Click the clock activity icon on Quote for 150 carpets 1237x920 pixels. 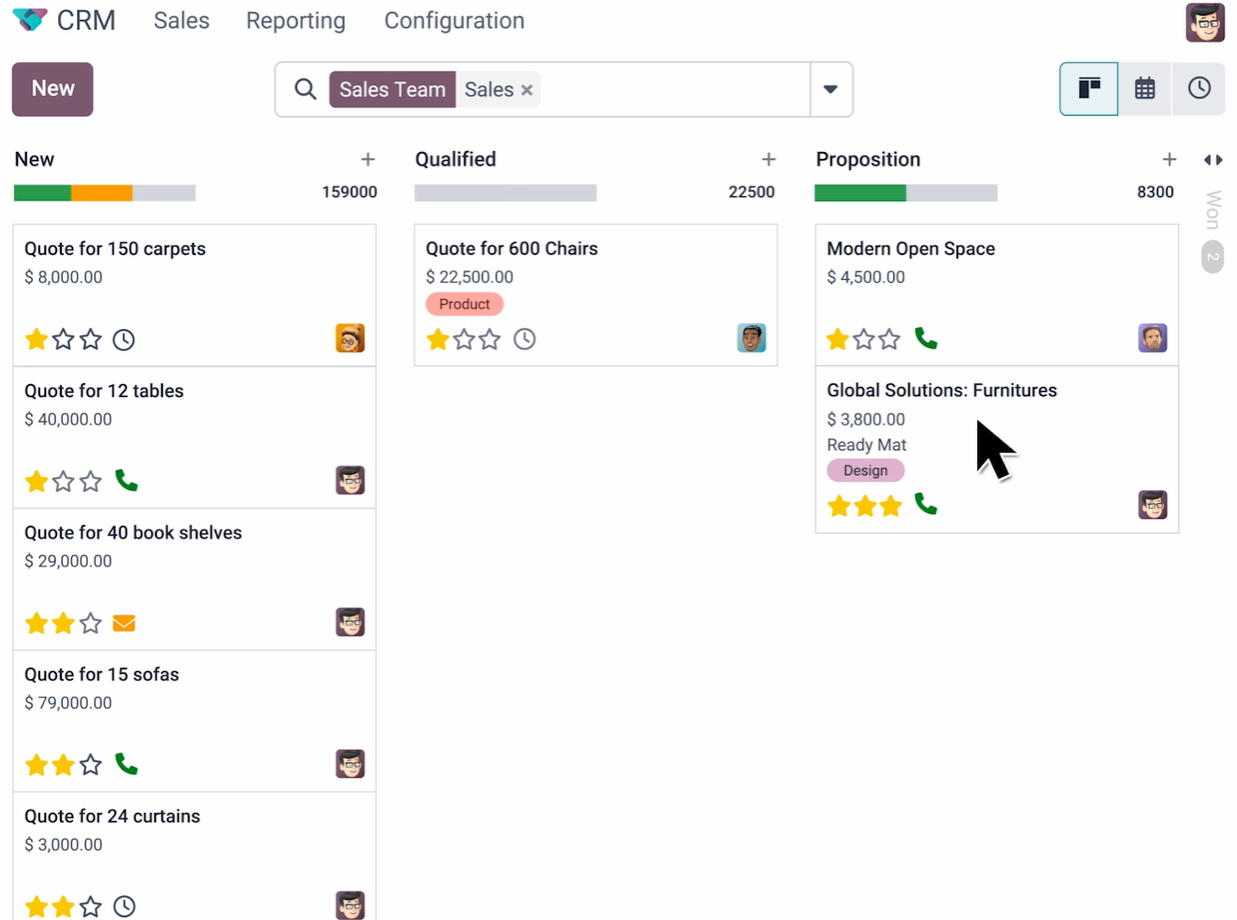(124, 339)
